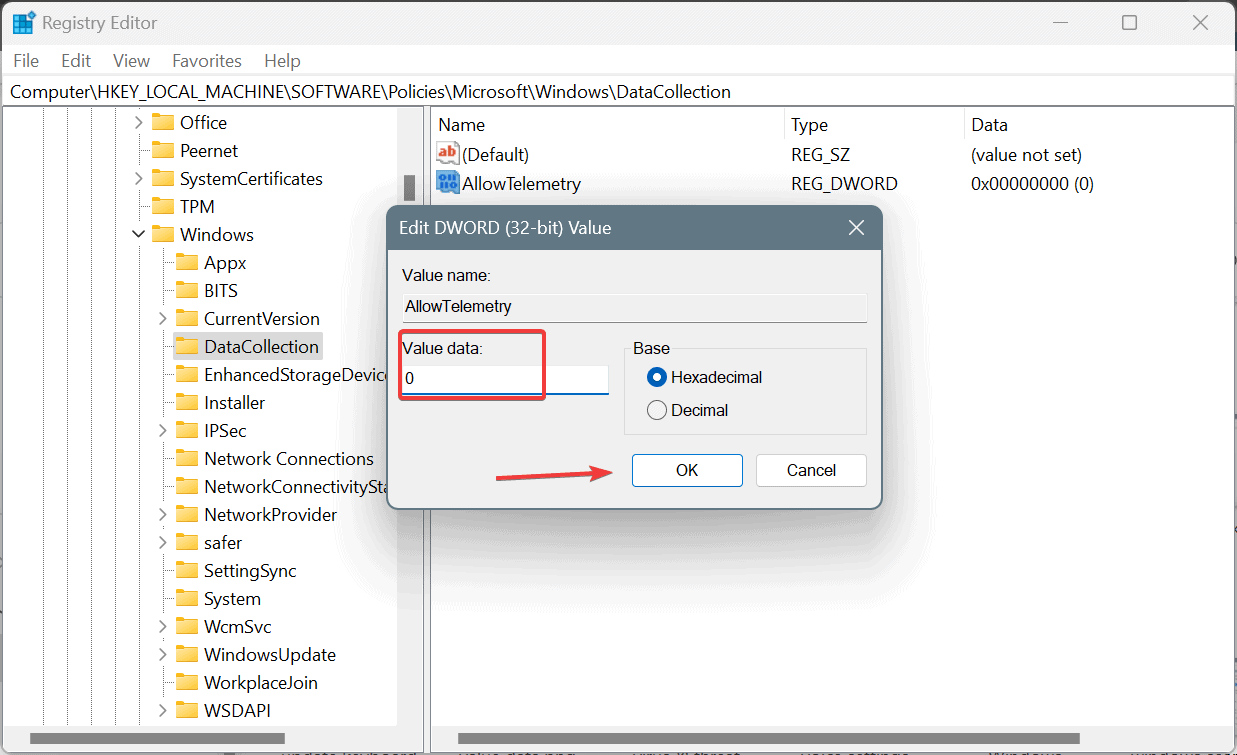Click the Network Connections folder icon
The width and height of the screenshot is (1237, 755).
187,458
